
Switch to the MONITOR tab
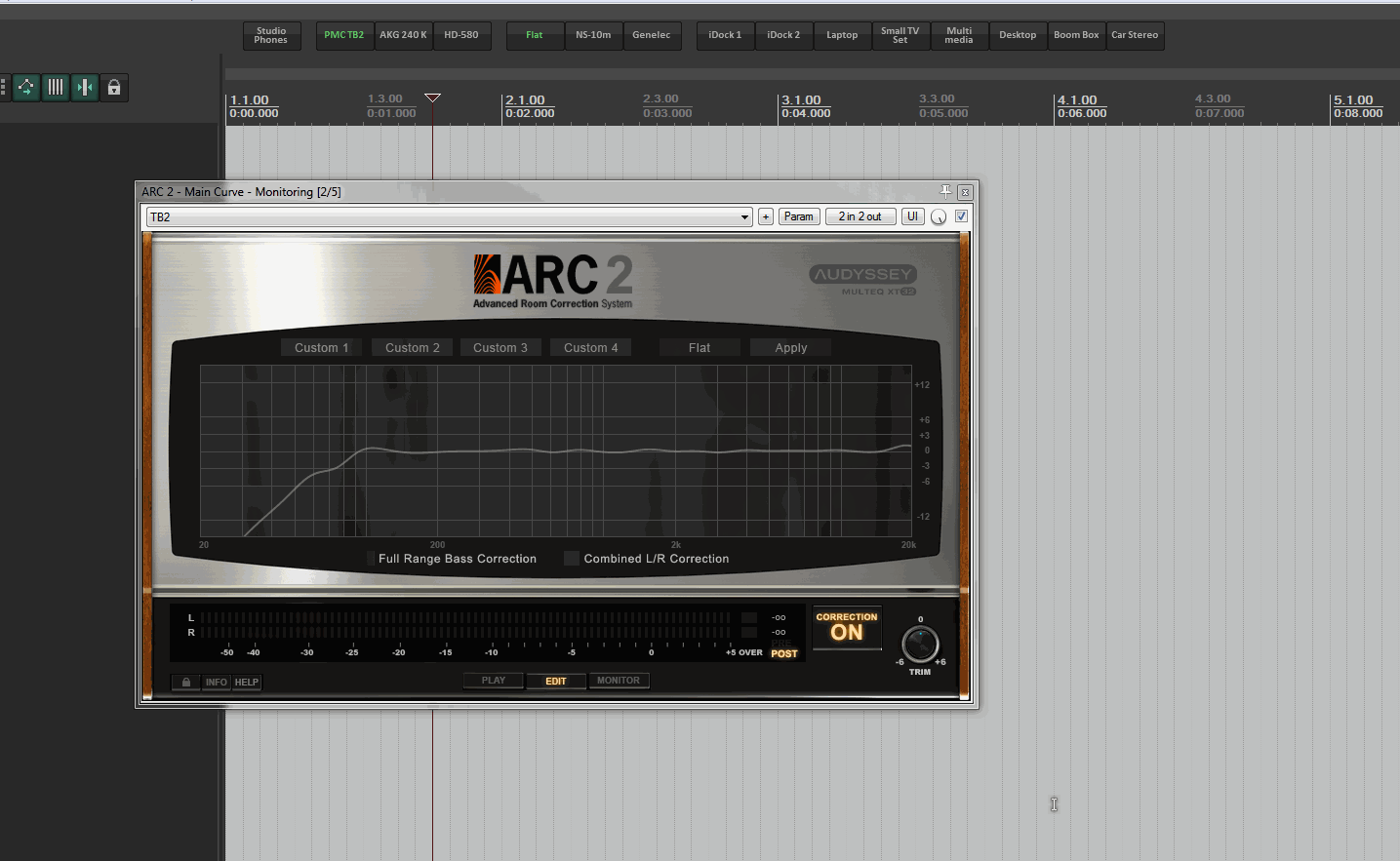coord(619,681)
